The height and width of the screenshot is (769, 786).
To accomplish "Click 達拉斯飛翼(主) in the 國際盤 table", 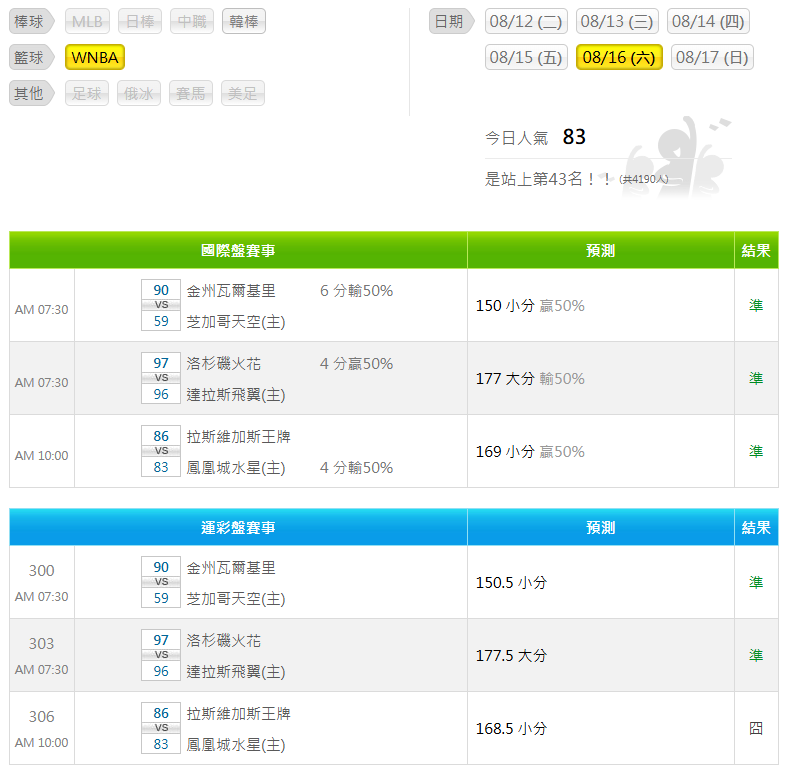I will [x=236, y=395].
